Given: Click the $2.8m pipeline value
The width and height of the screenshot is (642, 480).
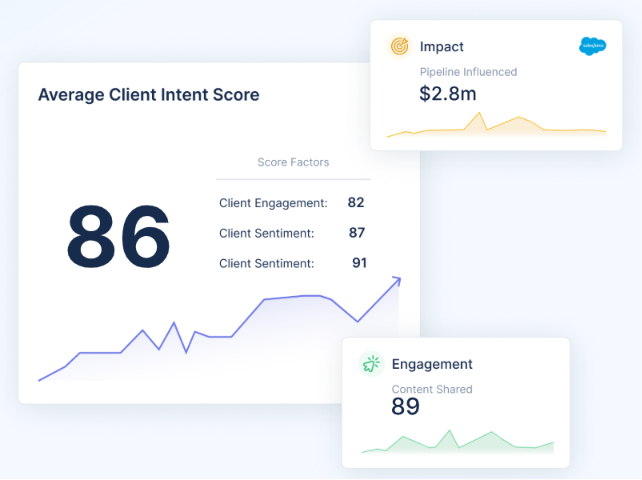Looking at the screenshot, I should [x=448, y=94].
